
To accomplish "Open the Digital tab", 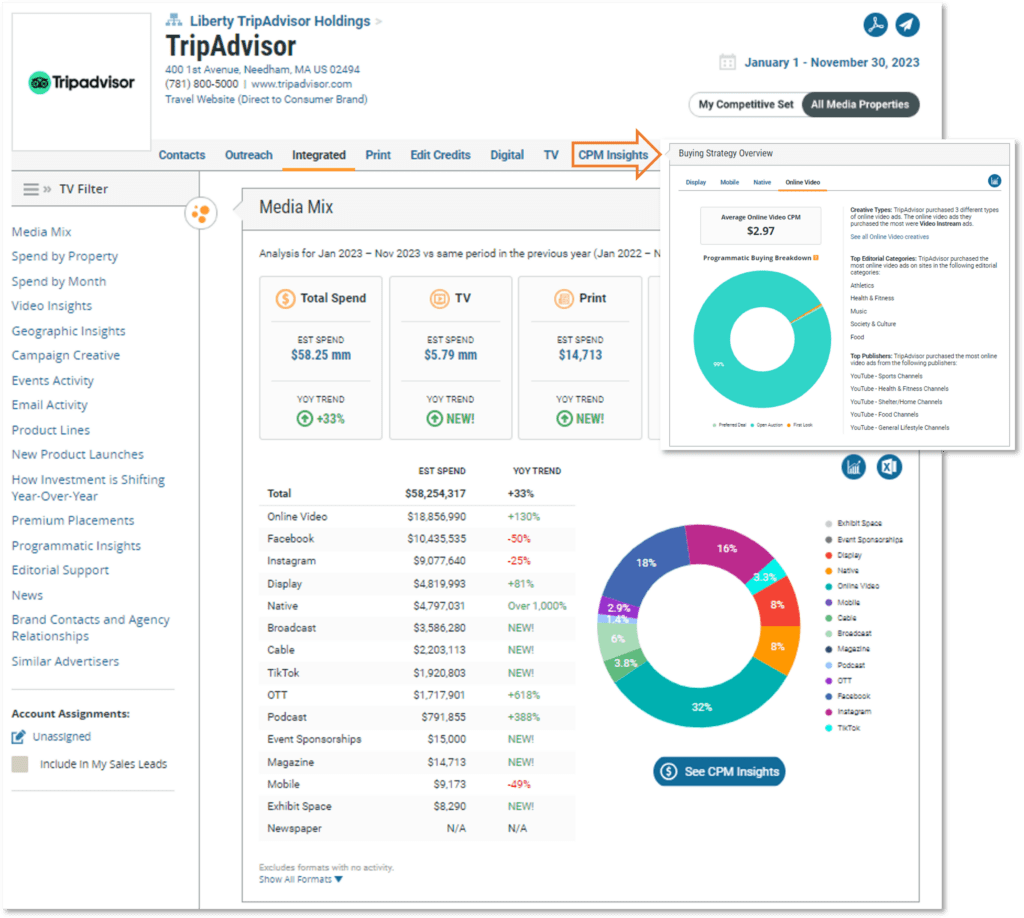I will [507, 155].
